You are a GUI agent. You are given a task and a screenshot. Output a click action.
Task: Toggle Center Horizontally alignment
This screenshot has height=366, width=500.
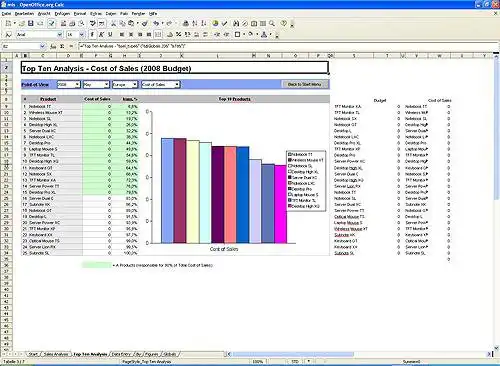131,34
